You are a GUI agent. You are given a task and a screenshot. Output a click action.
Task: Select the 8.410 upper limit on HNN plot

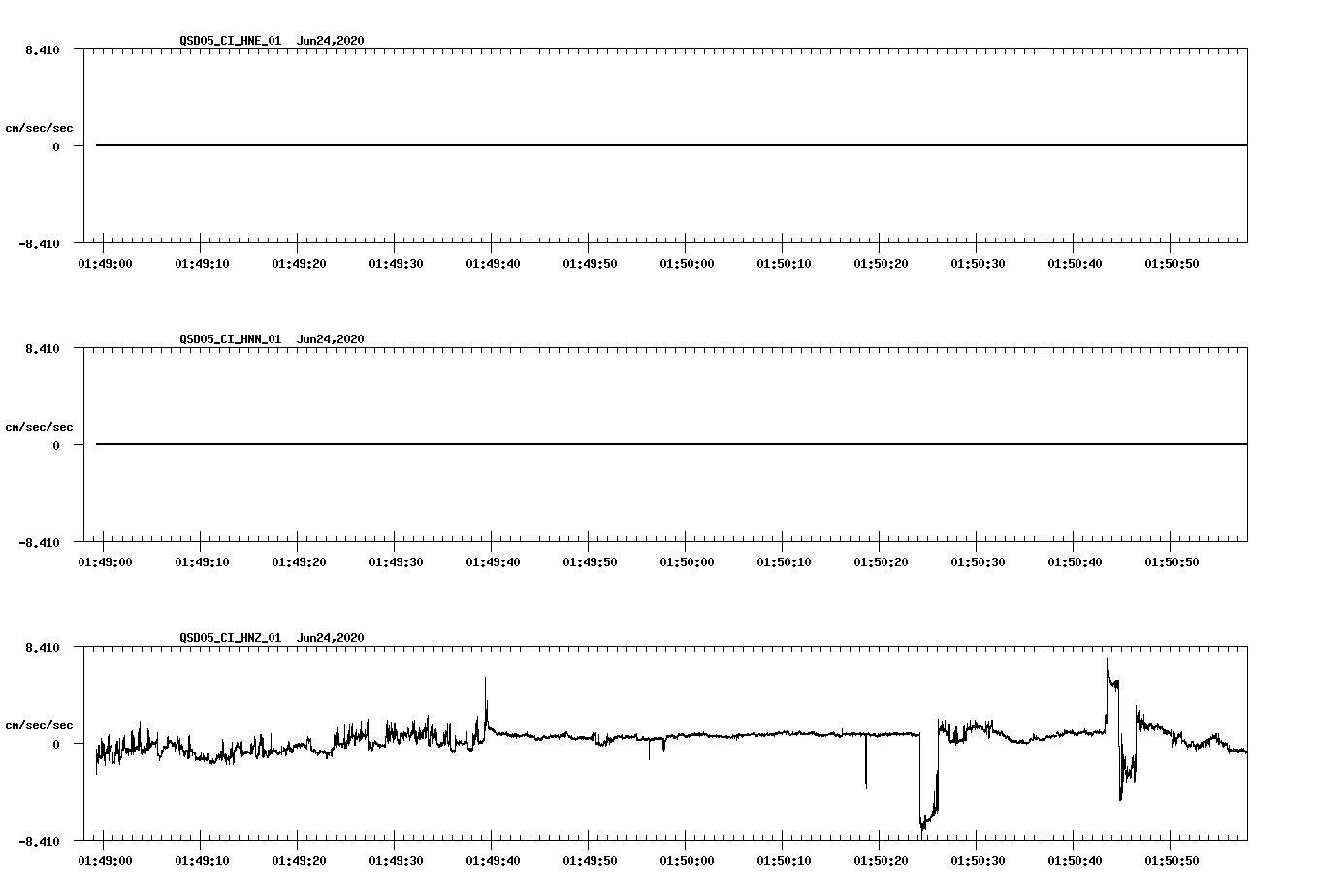(43, 349)
